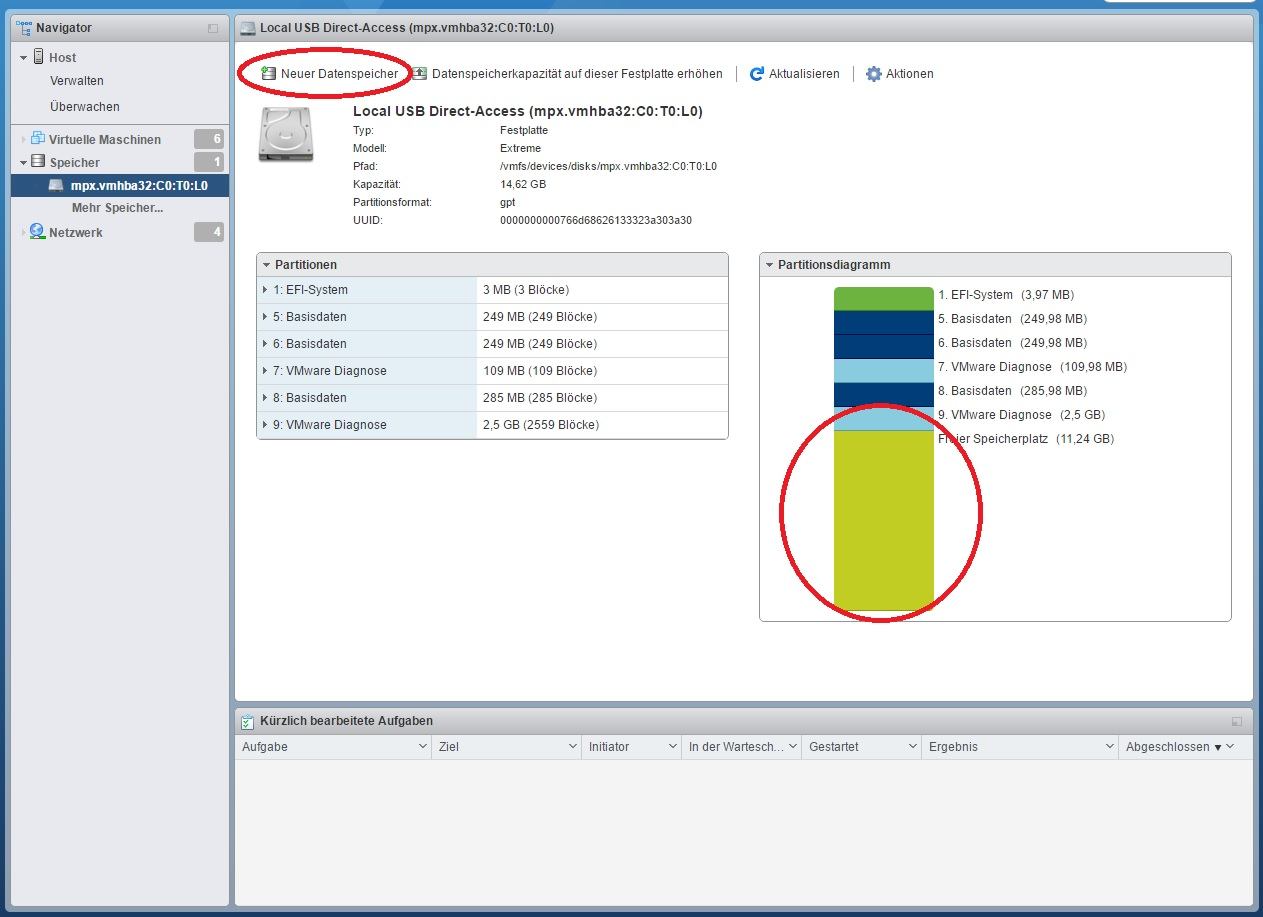Minimize the Navigator panel
The width and height of the screenshot is (1263, 917).
click(x=213, y=29)
